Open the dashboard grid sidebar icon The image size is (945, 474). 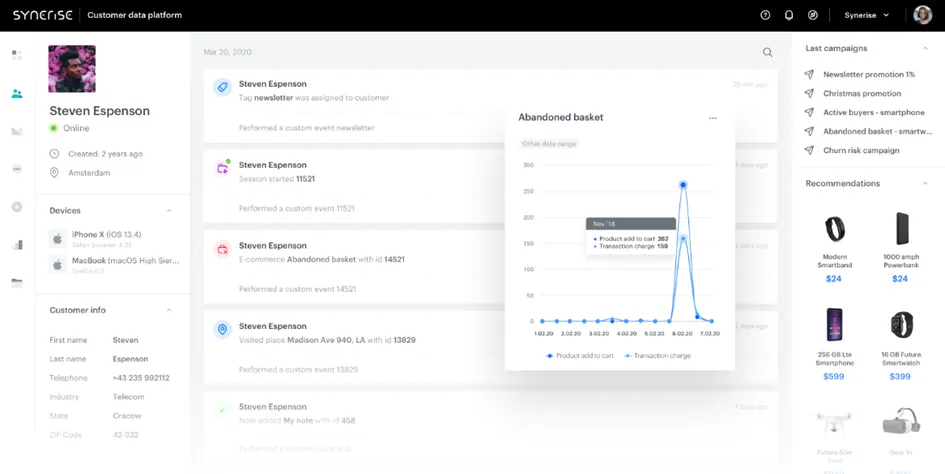(17, 55)
